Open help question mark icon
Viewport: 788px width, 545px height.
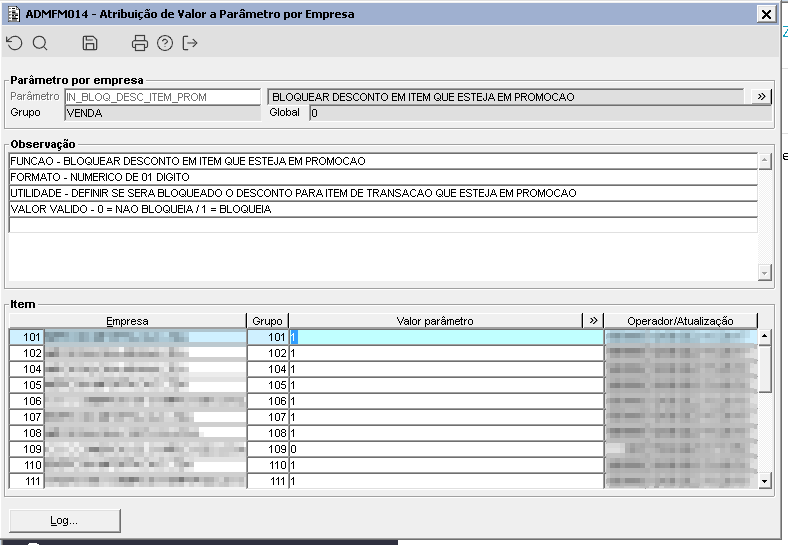point(165,43)
